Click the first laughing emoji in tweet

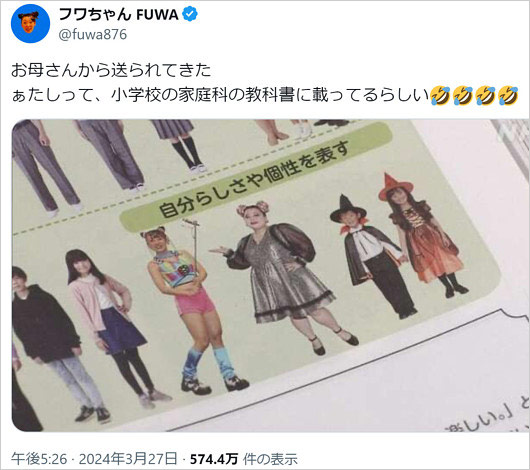tap(440, 96)
